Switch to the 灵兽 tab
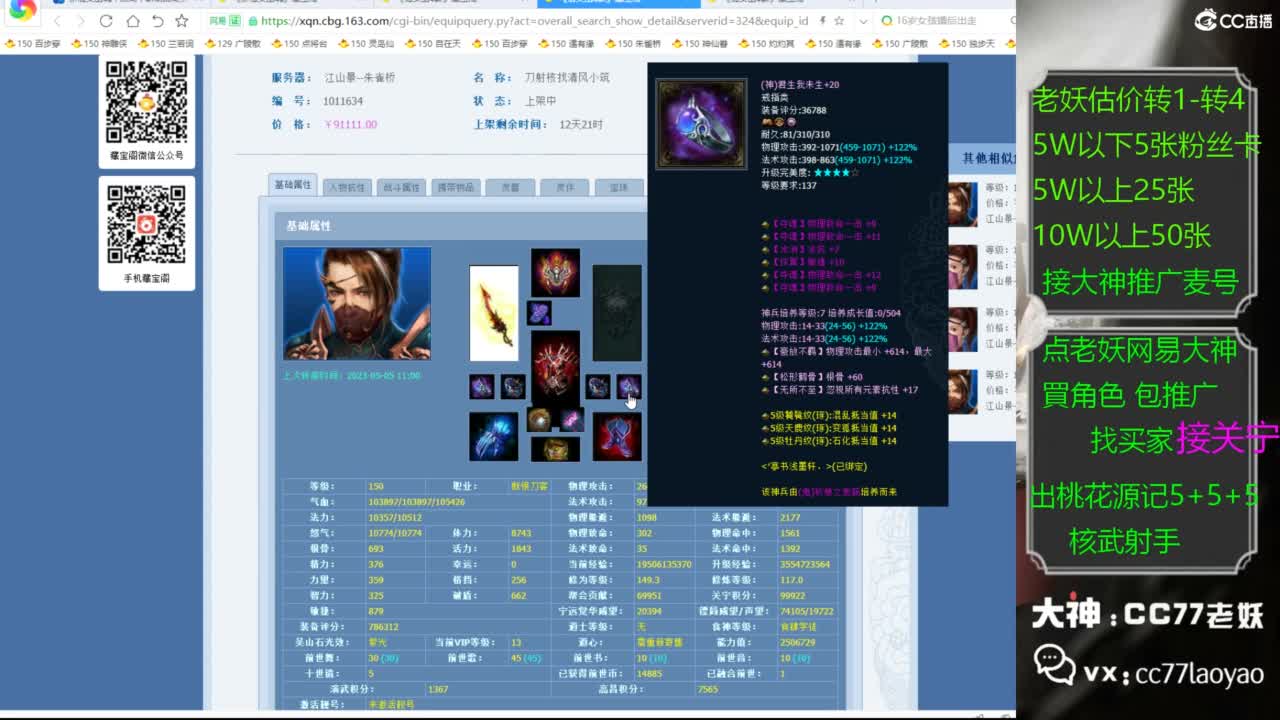 (510, 187)
